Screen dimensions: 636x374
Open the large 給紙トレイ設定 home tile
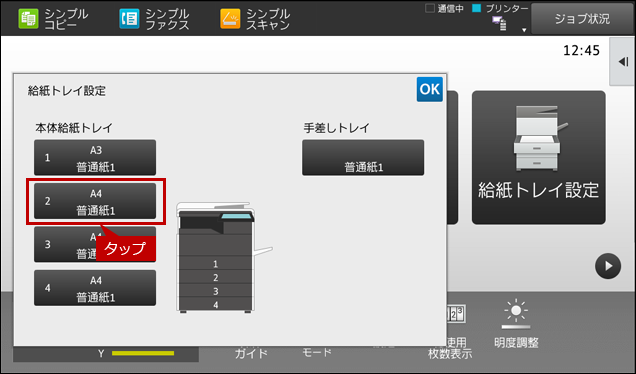(x=539, y=157)
